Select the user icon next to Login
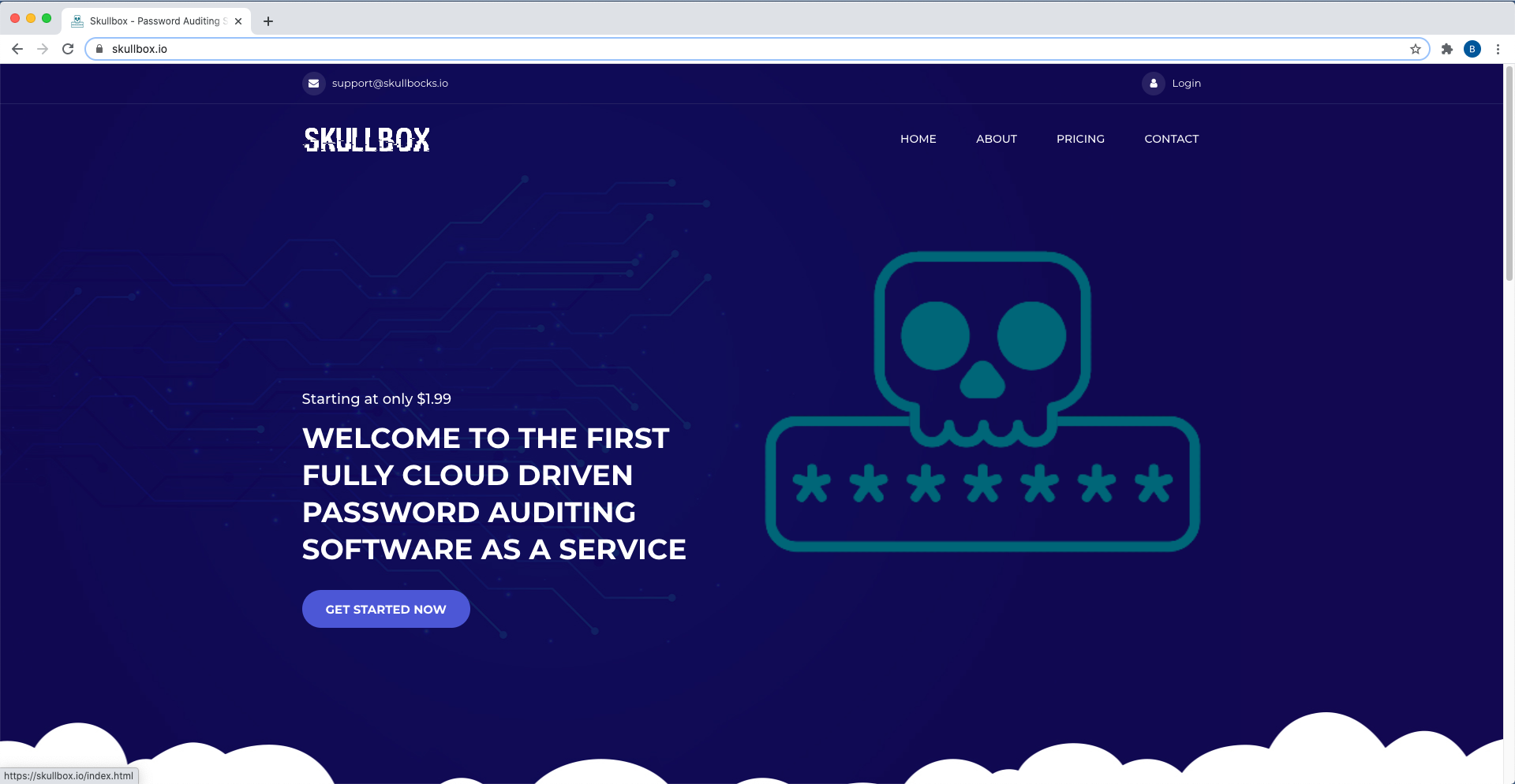1515x784 pixels. pos(1154,83)
